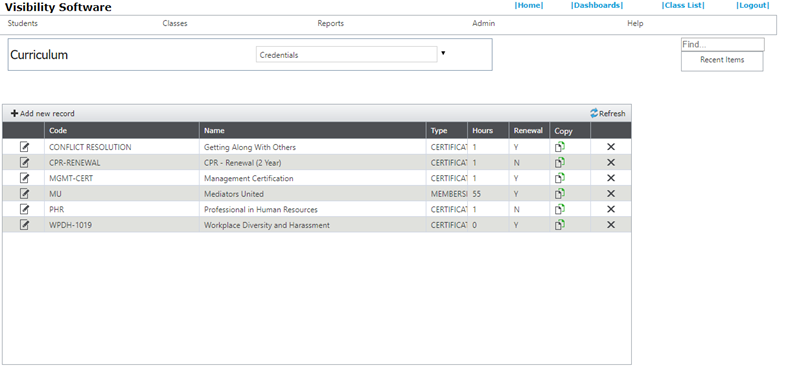
Task: Click the 'CONFLICT RESOLUTION' code cell
Action: click(122, 147)
